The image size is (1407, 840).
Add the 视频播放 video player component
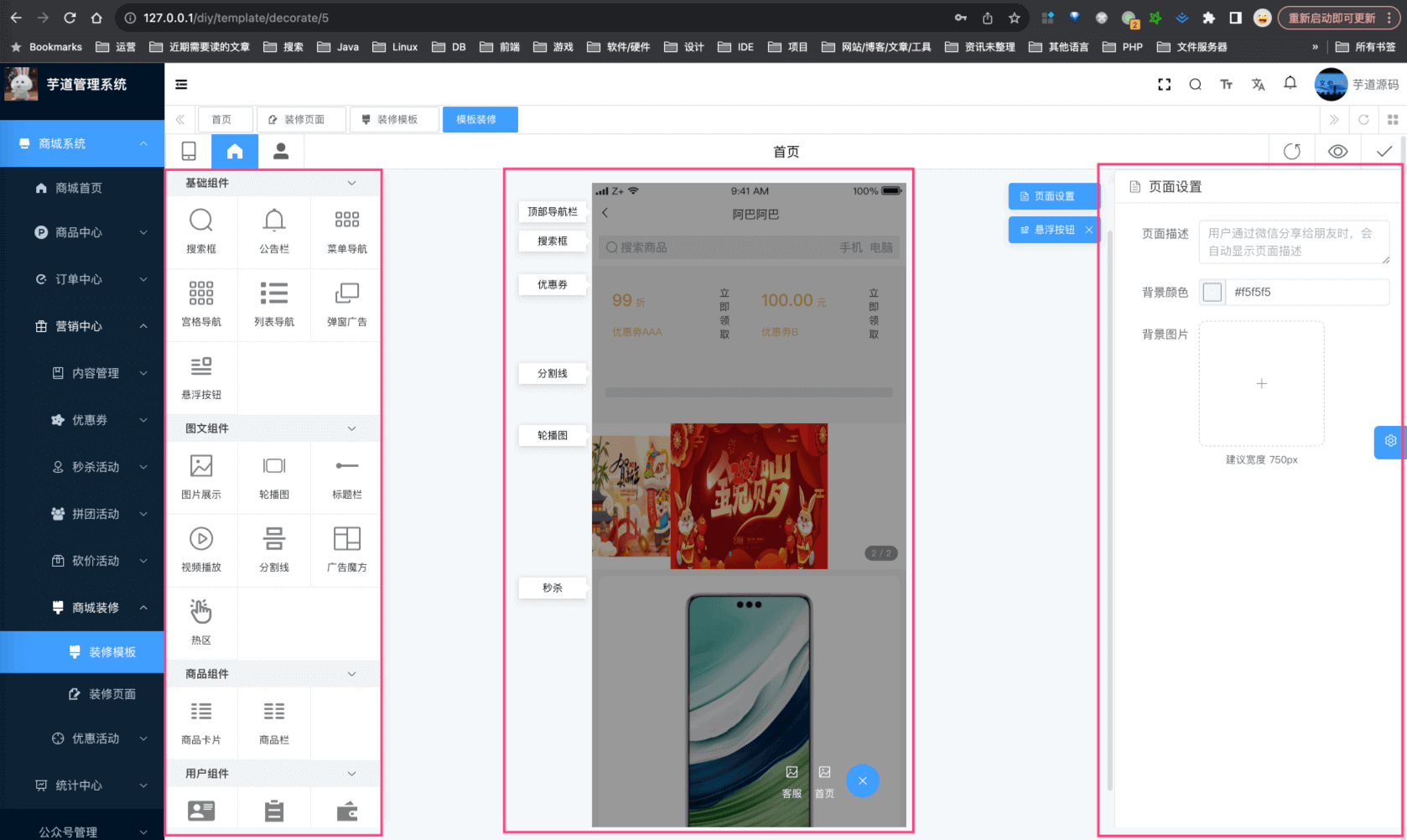(x=201, y=548)
